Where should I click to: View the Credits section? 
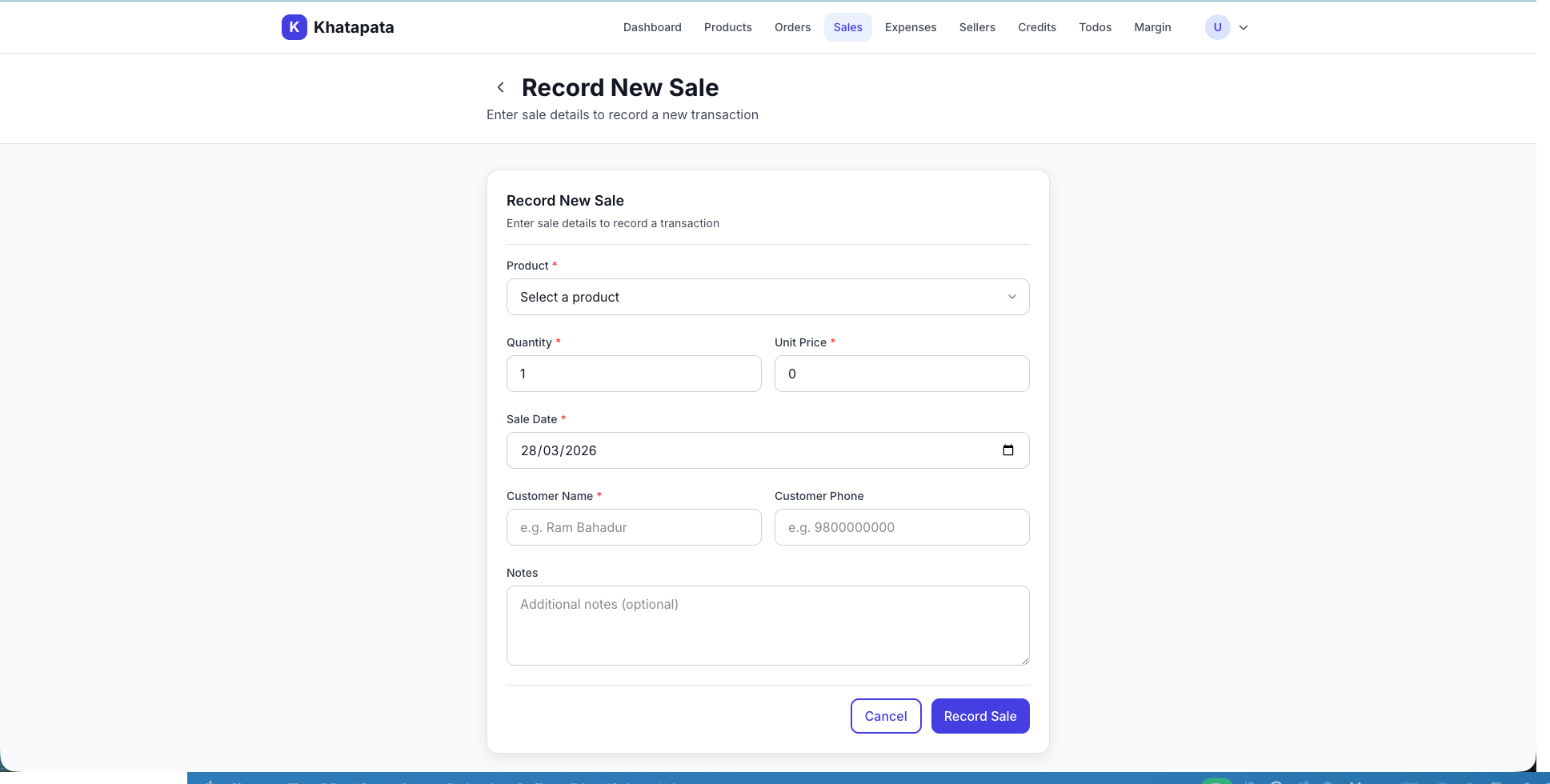1037,26
